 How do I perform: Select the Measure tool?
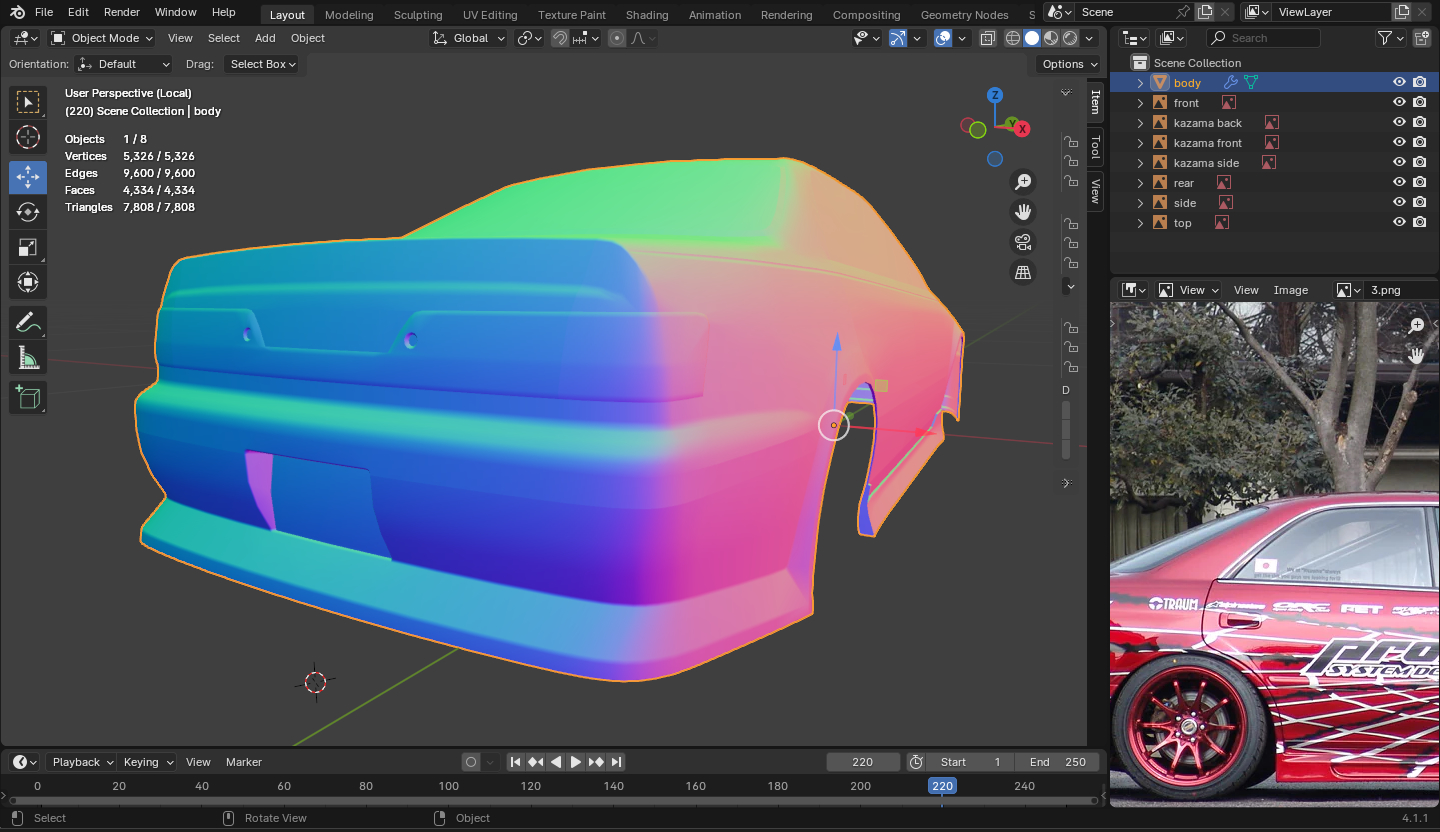28,358
